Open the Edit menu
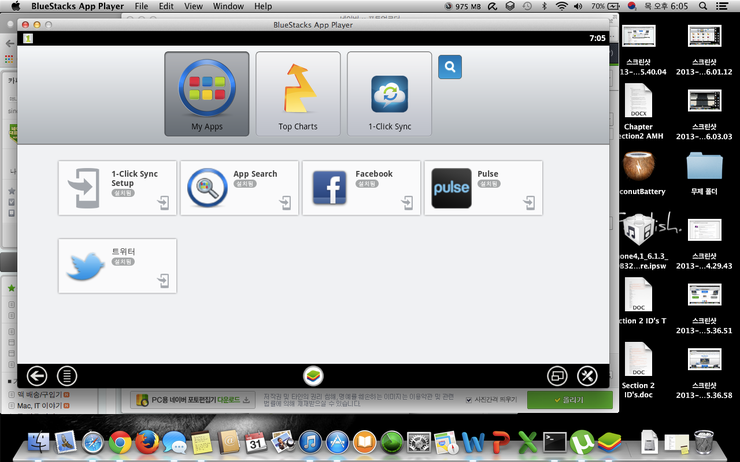This screenshot has height=462, width=740. 166,6
